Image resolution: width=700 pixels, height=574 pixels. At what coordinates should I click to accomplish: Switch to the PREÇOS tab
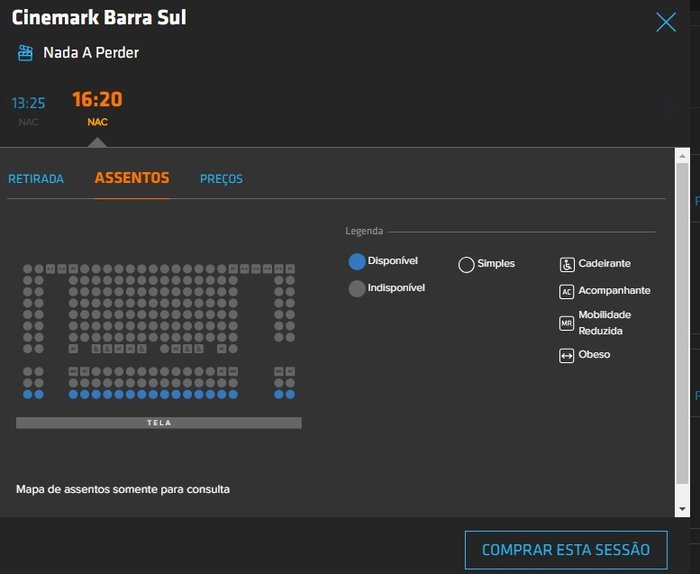tap(221, 179)
